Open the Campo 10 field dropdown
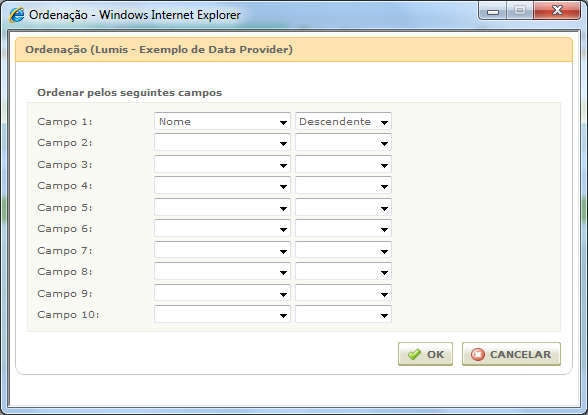 tap(222, 315)
